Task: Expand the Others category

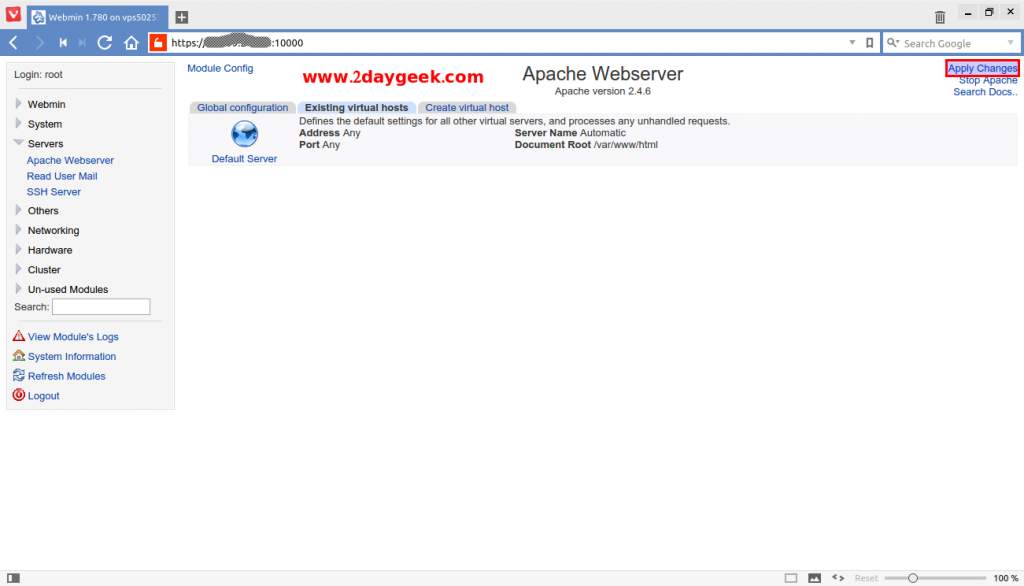Action: (x=18, y=210)
